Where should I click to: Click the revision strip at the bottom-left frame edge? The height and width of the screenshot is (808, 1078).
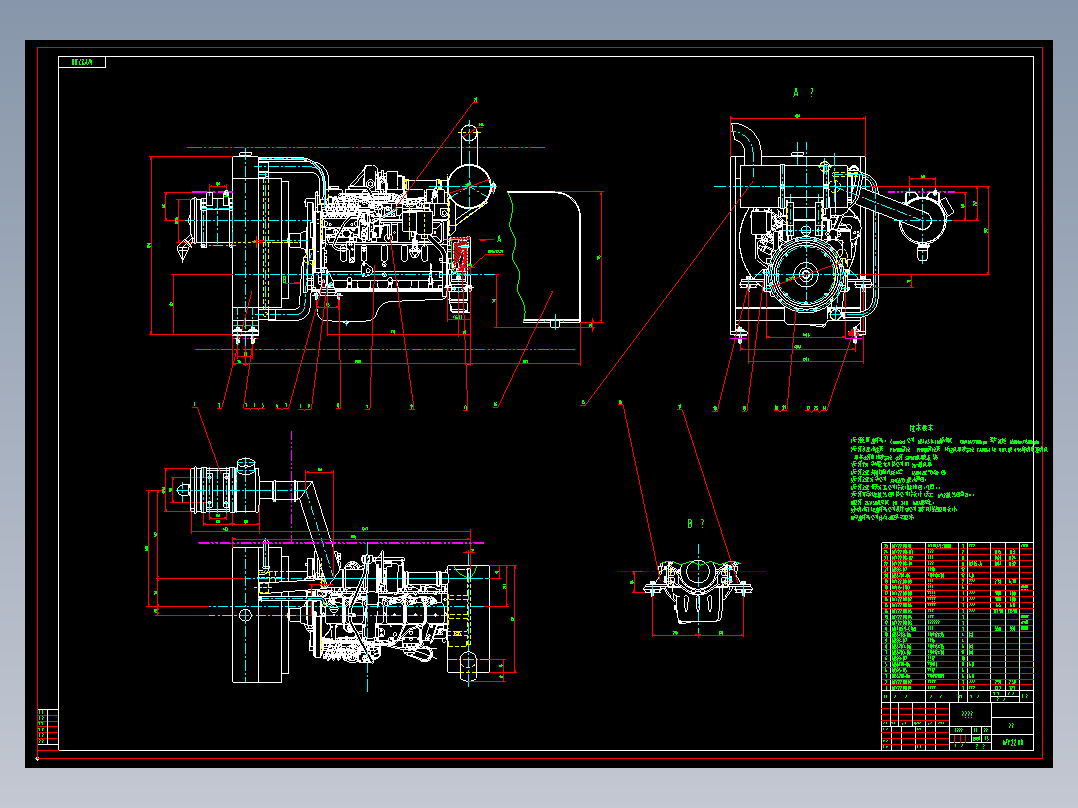pos(48,726)
